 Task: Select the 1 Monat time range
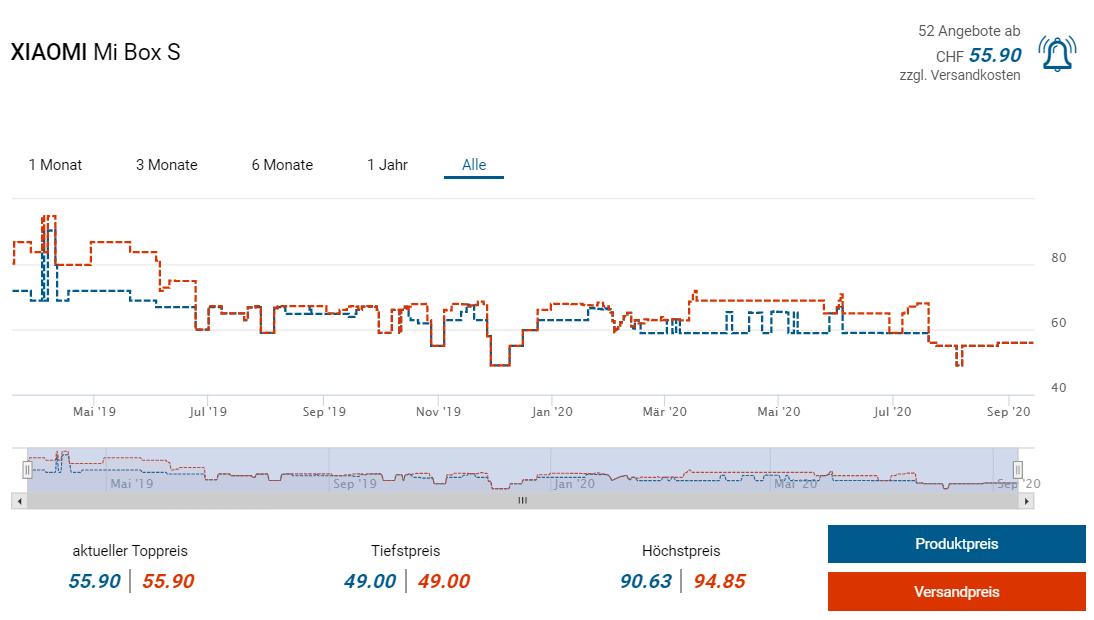(55, 165)
